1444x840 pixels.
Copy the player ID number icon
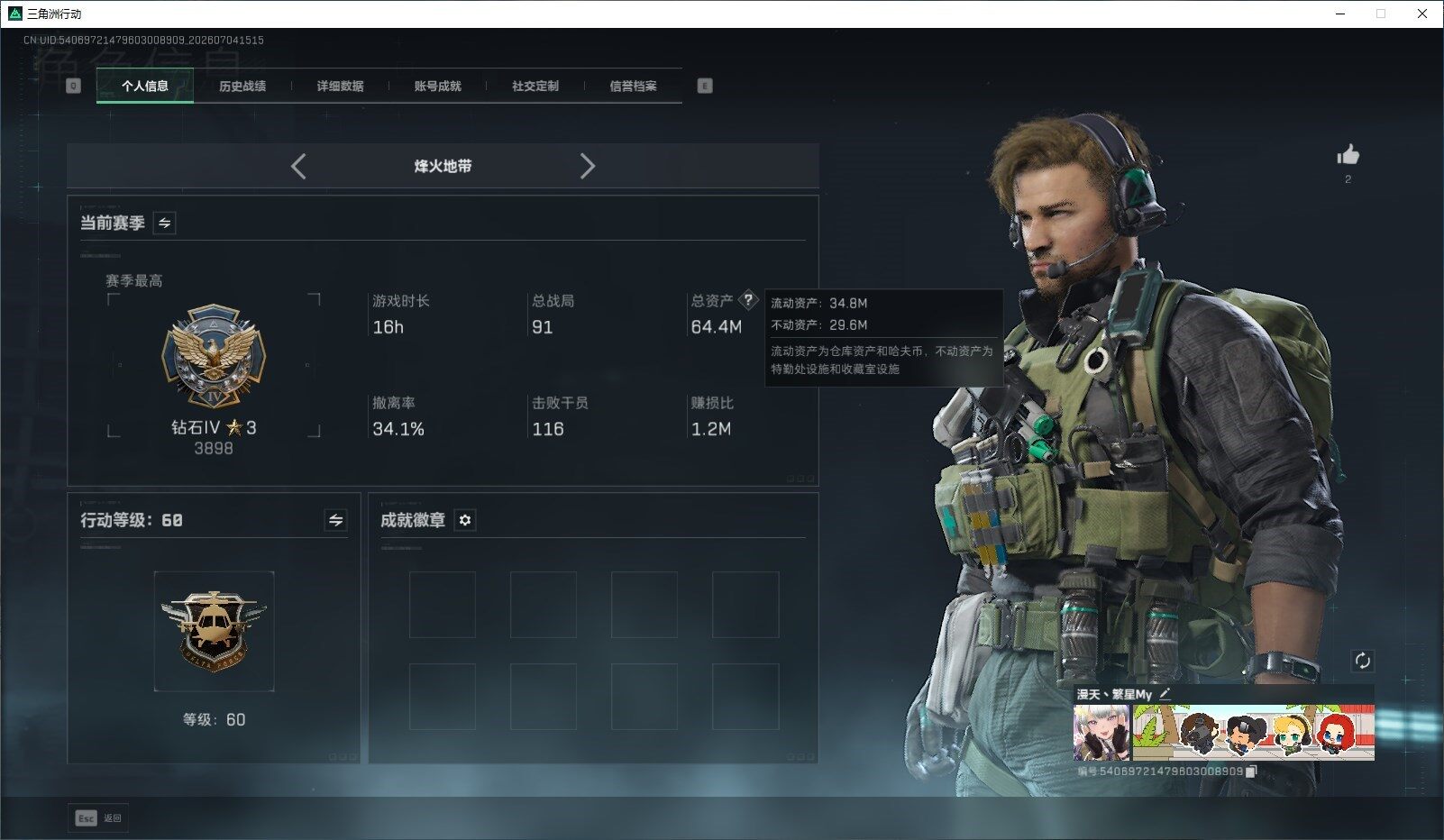click(x=1250, y=772)
